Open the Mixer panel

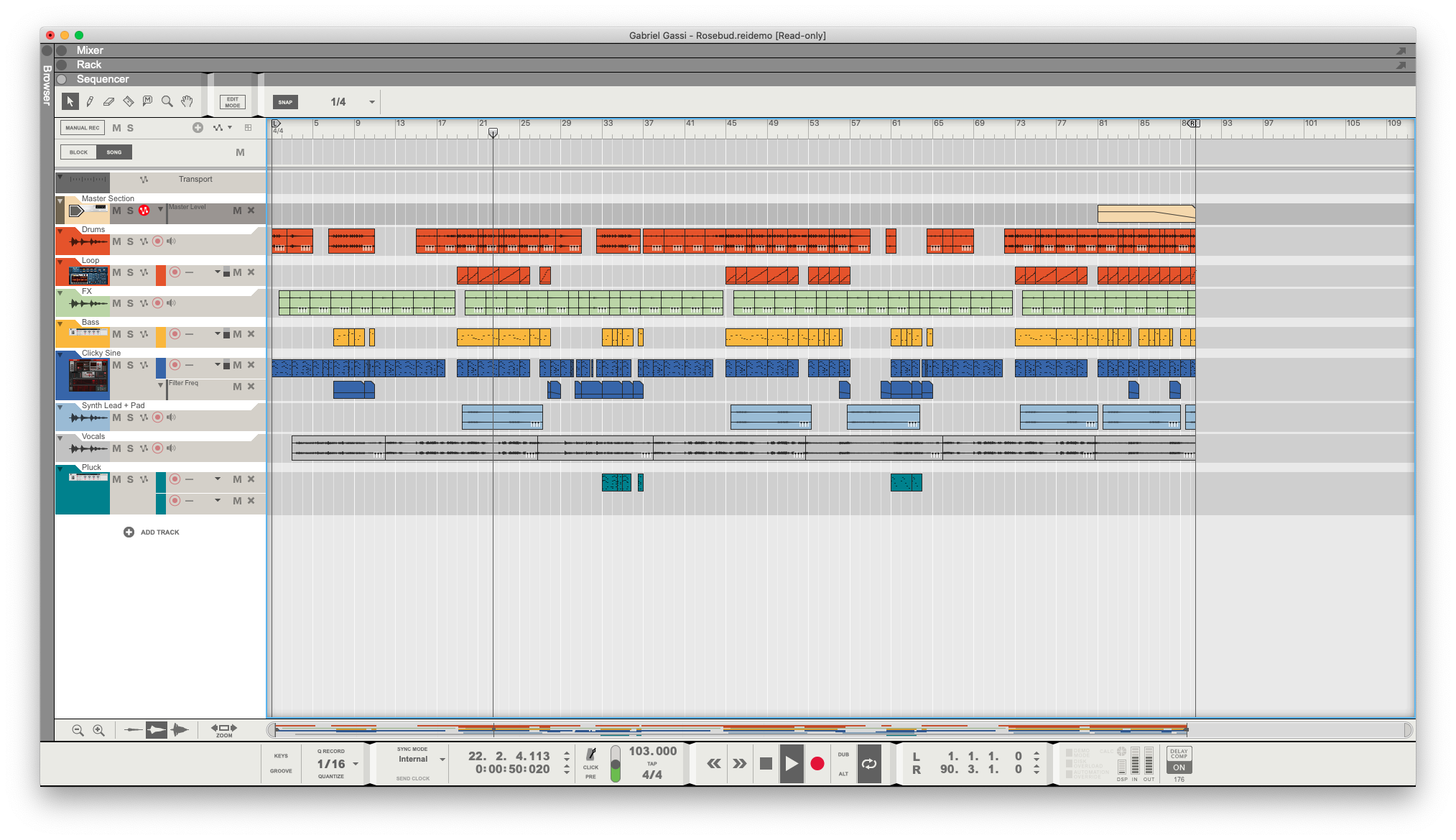(90, 50)
